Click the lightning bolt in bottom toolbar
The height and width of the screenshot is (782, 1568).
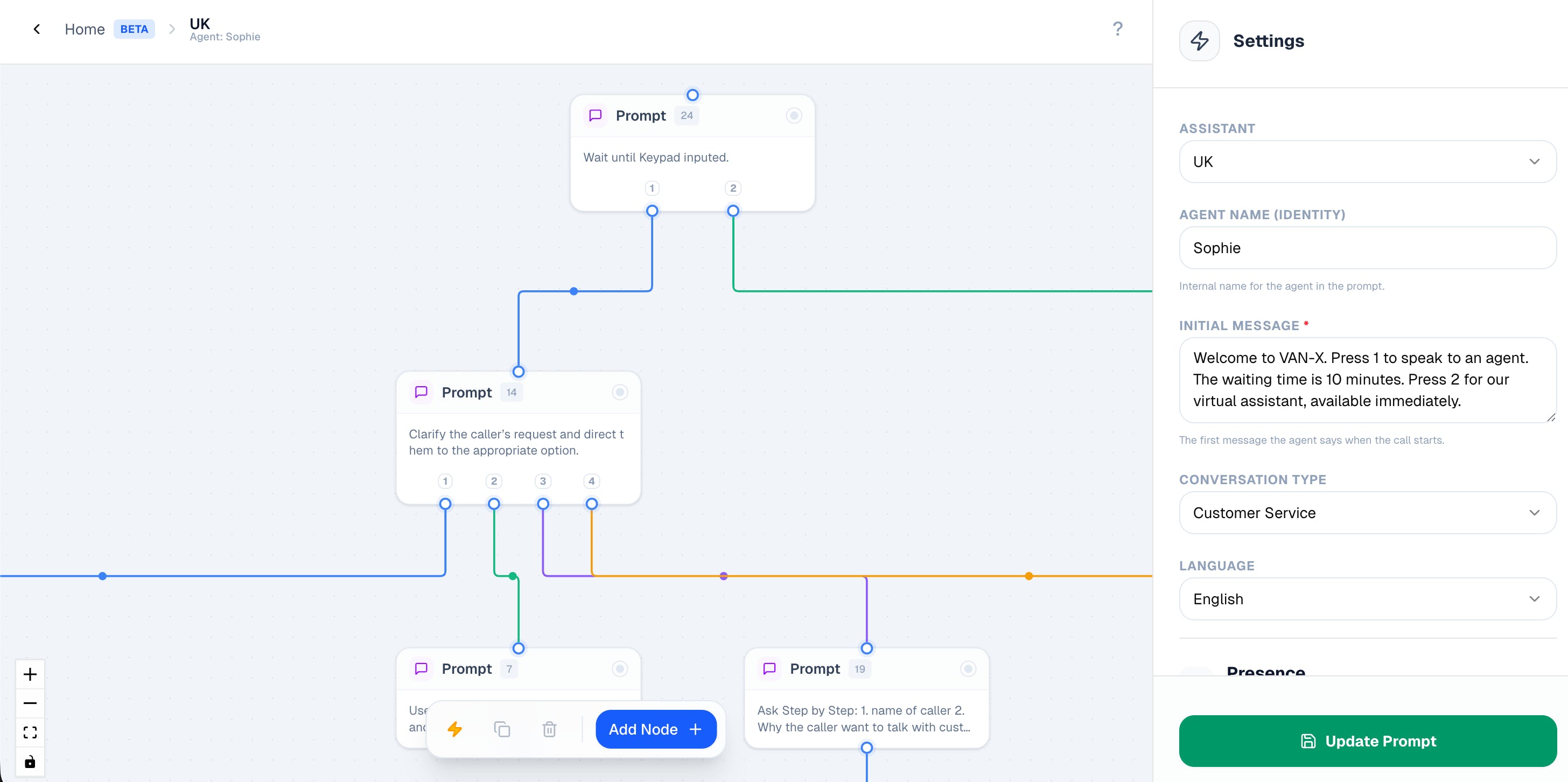coord(454,729)
